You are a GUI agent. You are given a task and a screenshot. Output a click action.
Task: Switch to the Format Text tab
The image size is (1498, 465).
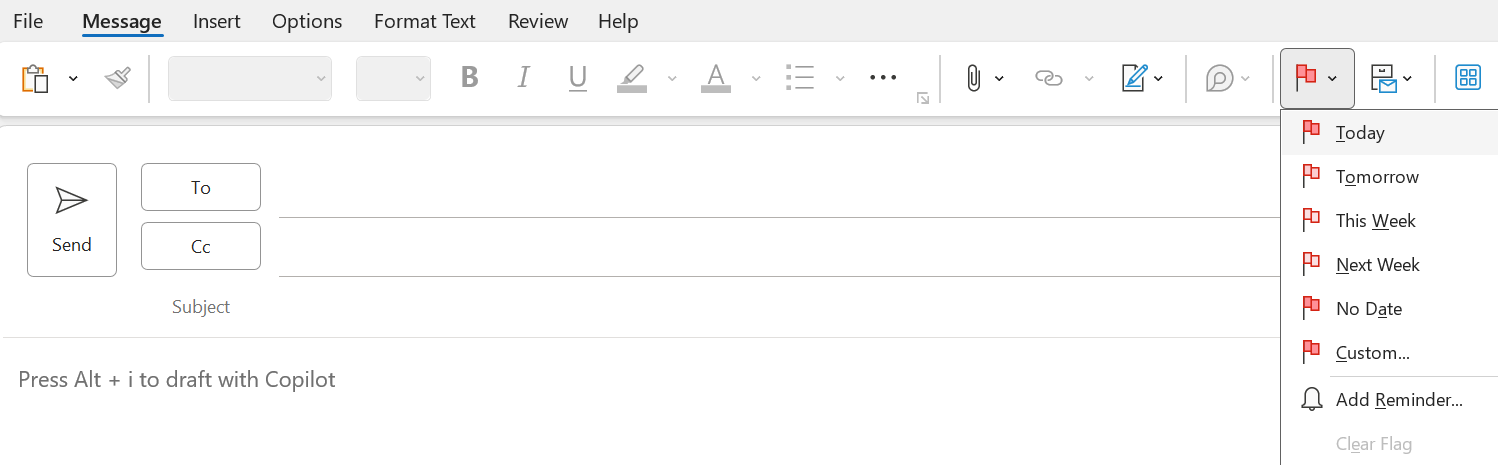425,21
